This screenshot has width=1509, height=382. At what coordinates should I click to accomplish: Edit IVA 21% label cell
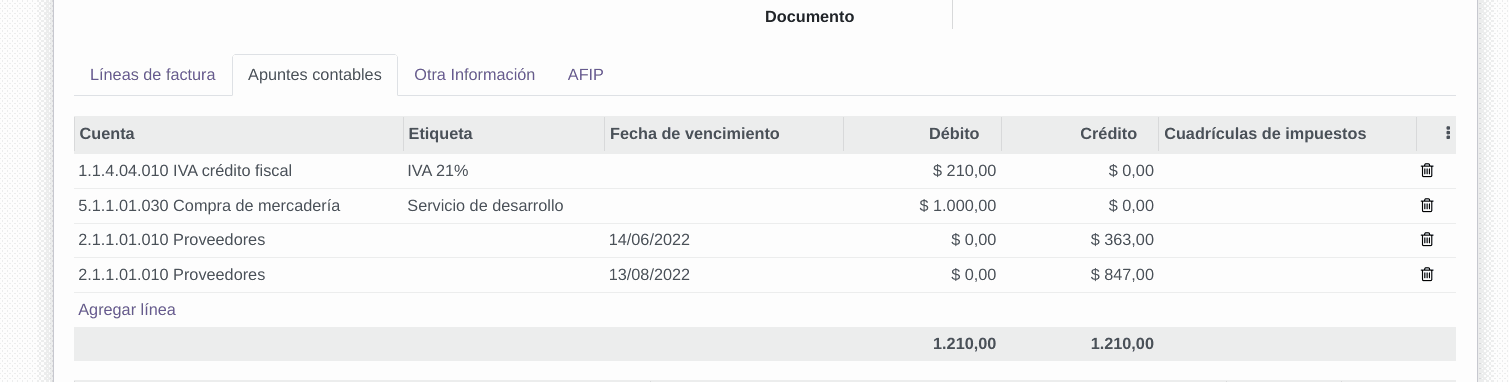tap(504, 171)
